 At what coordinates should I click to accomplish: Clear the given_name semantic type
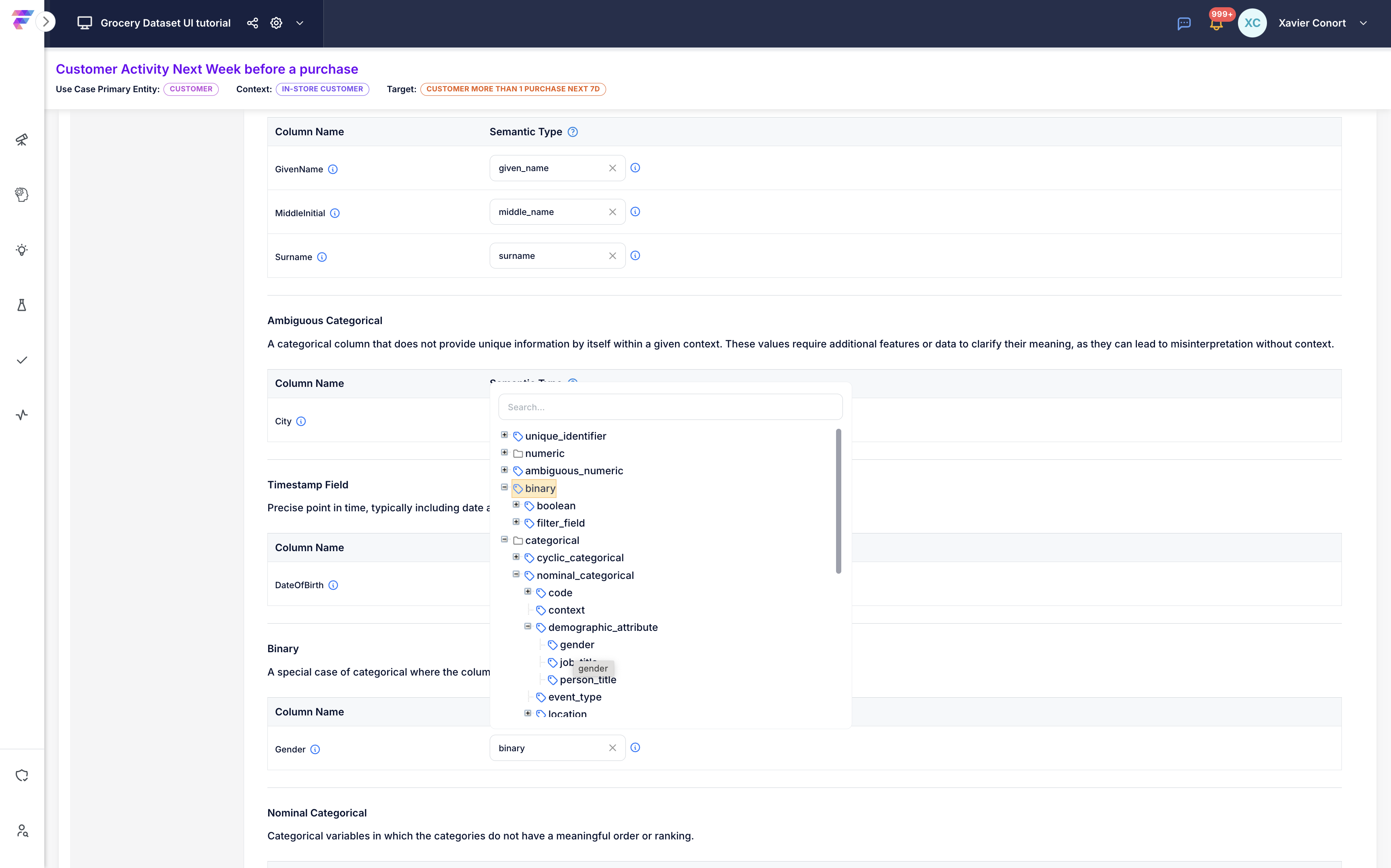[x=613, y=168]
